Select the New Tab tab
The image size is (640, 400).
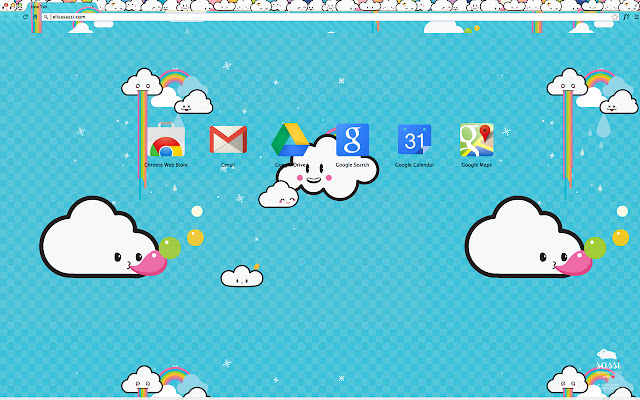coord(61,7)
